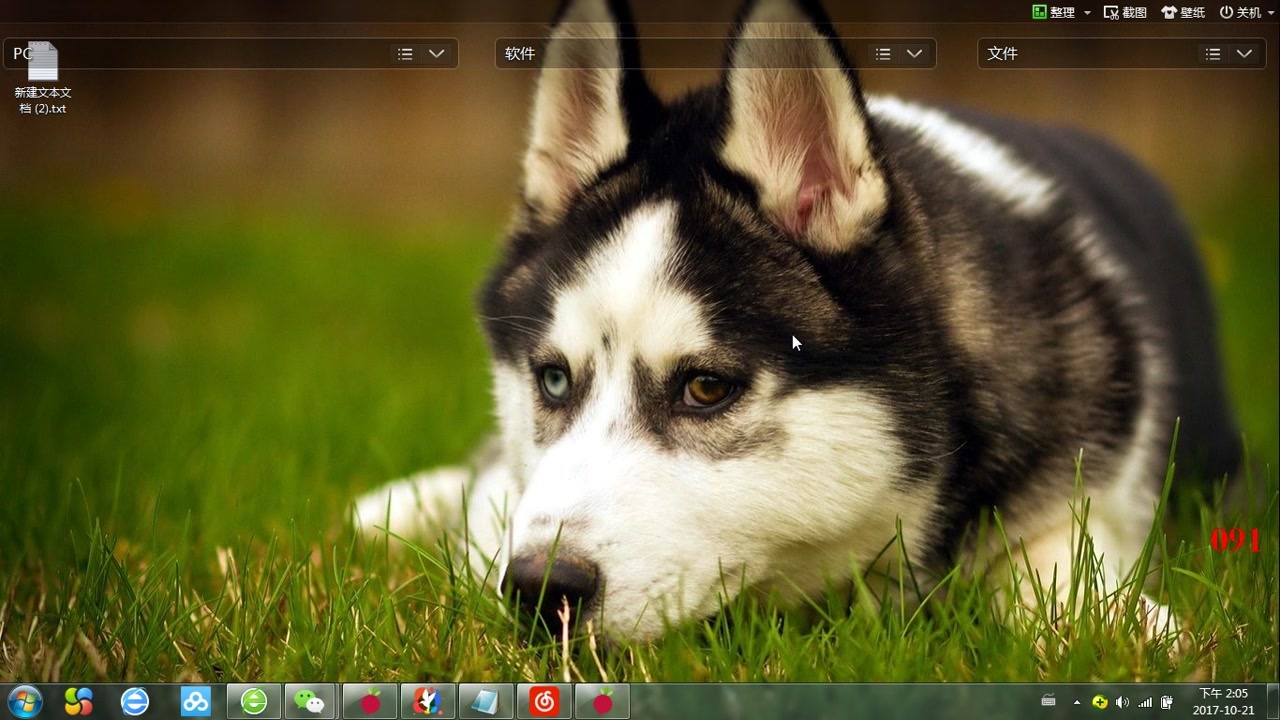
Task: Switch to green 360 browser window
Action: tap(254, 701)
